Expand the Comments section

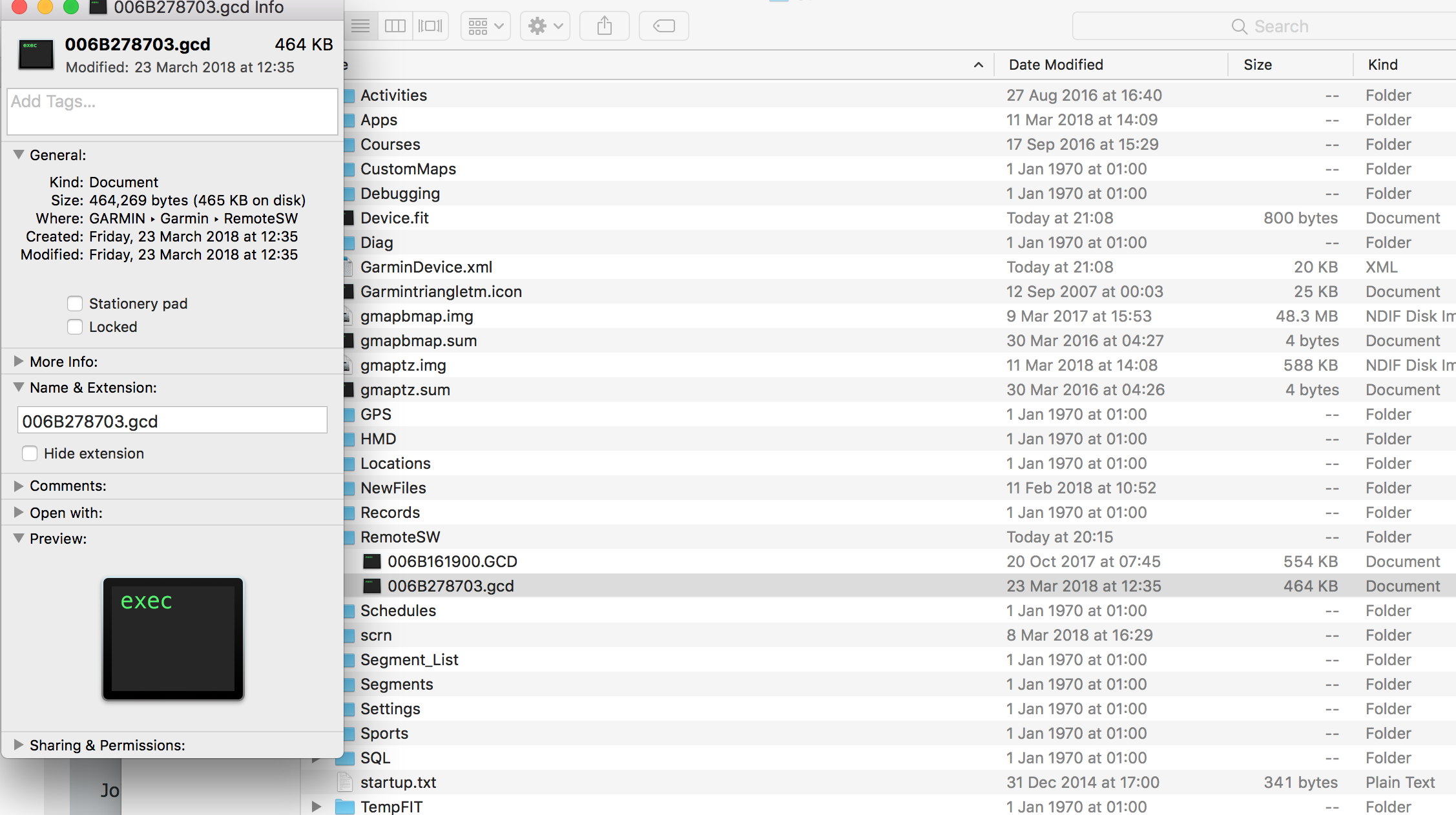point(19,486)
